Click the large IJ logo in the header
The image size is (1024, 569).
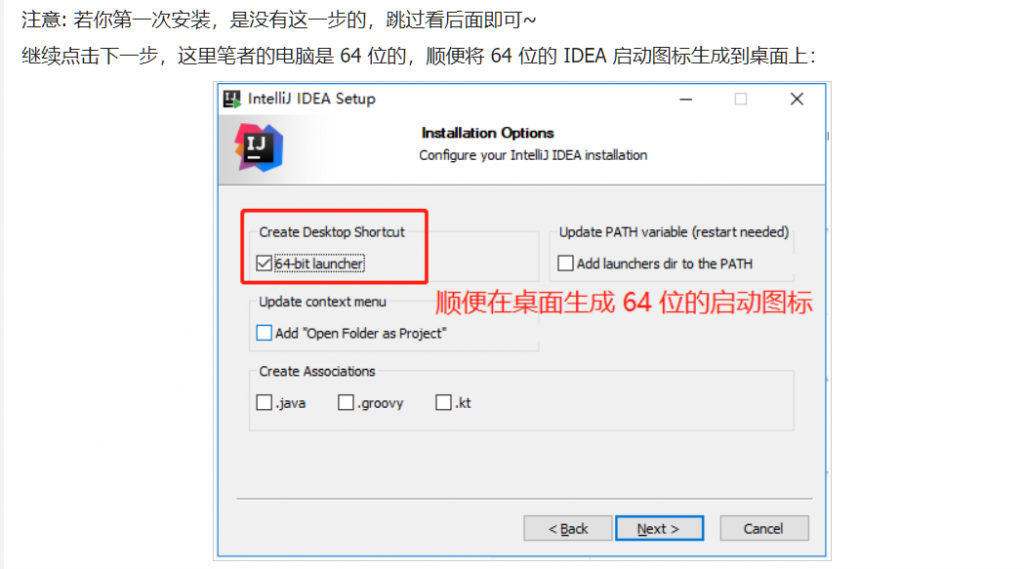click(x=259, y=148)
